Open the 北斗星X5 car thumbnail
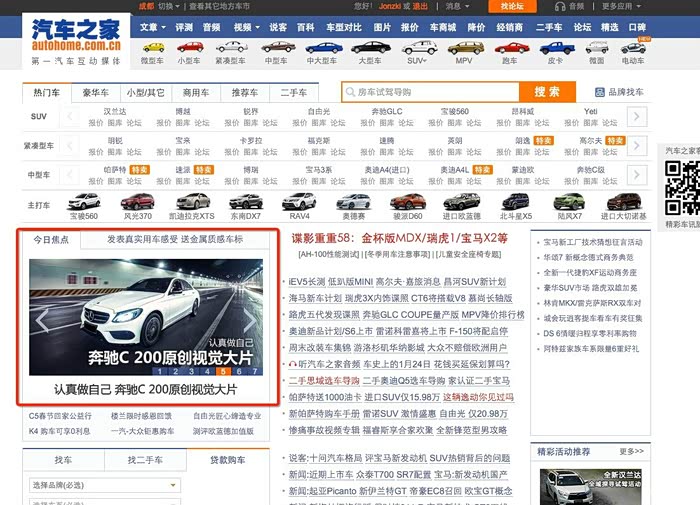Screen dimensions: 700x505 [516, 201]
